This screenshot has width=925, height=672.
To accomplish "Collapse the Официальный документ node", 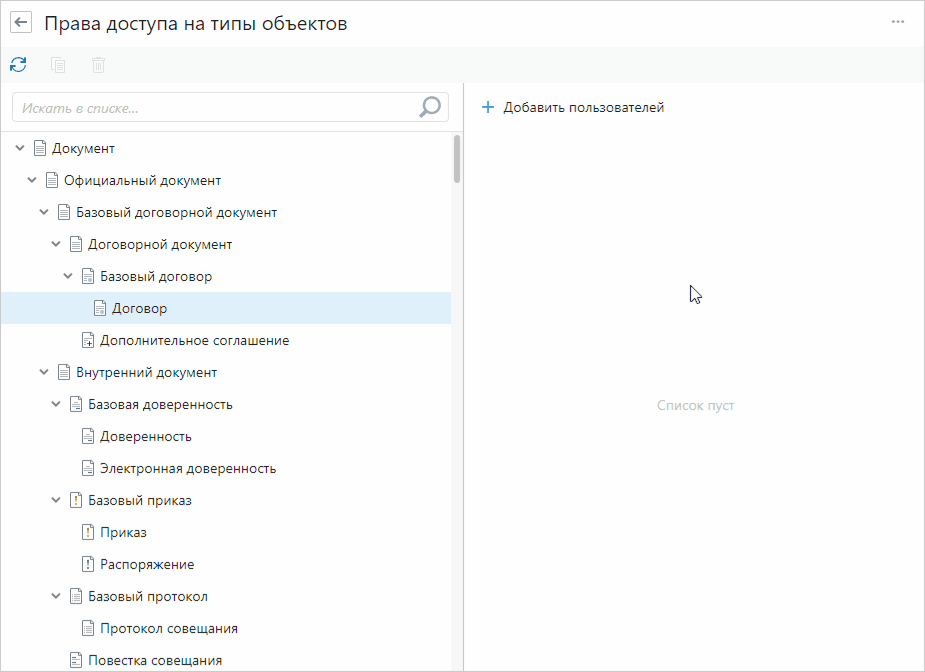I will tap(32, 180).
